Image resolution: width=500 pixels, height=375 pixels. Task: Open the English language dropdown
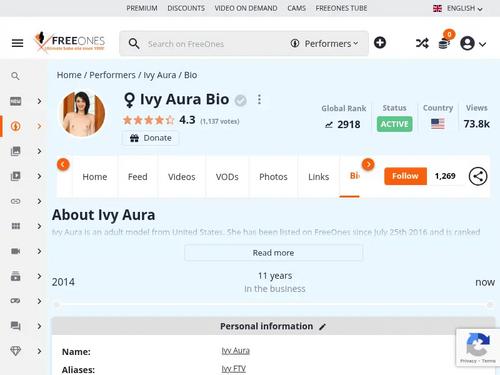click(458, 8)
